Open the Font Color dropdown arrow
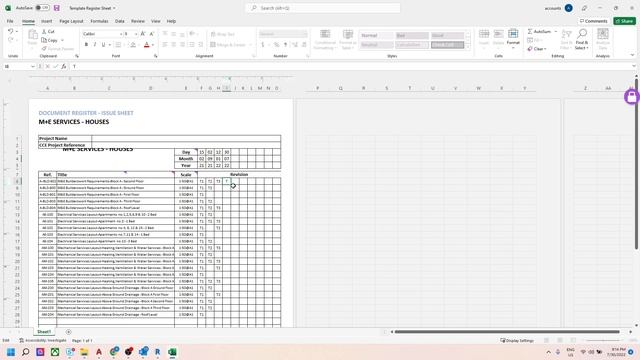This screenshot has width=640, height=360. point(153,44)
